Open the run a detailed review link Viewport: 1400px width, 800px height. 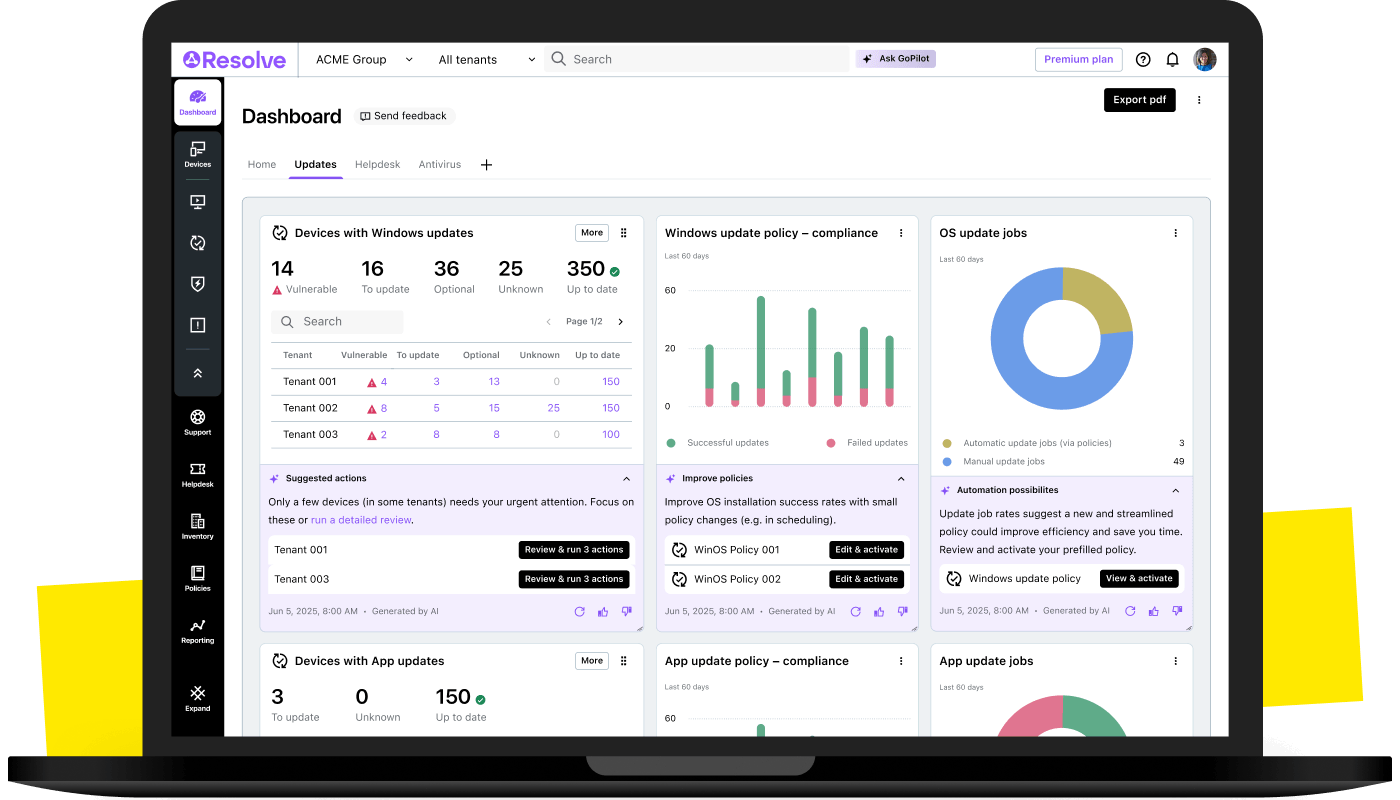pyautogui.click(x=361, y=520)
